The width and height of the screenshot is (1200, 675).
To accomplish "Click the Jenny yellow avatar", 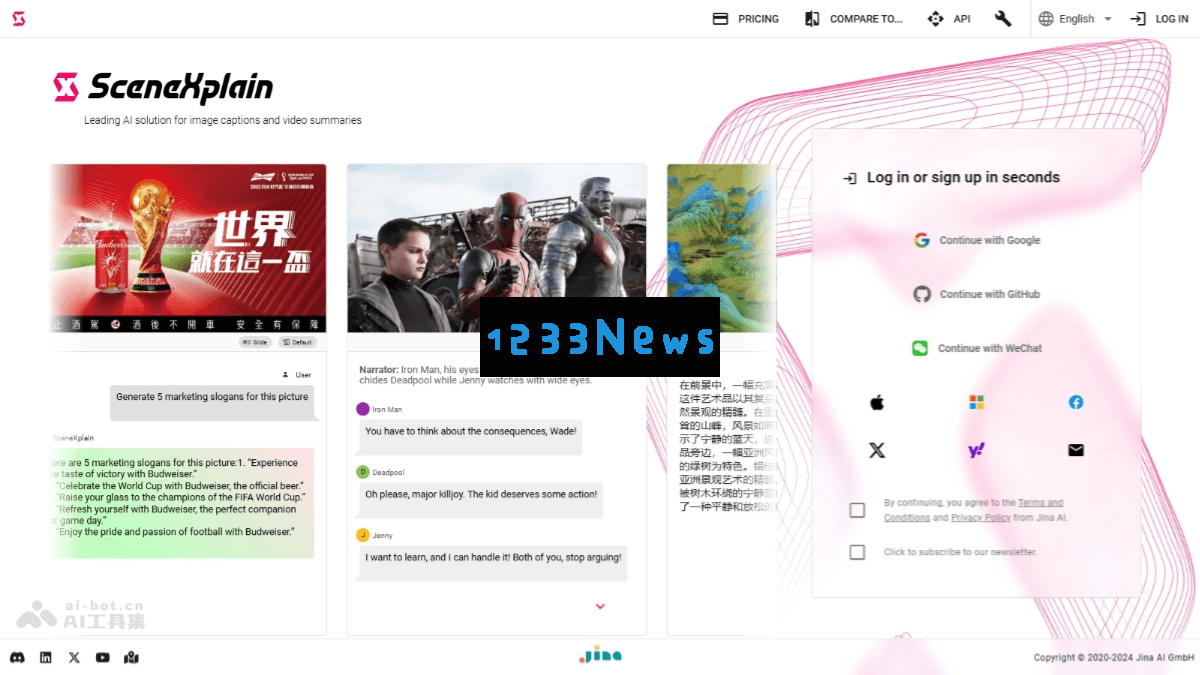I will (362, 535).
